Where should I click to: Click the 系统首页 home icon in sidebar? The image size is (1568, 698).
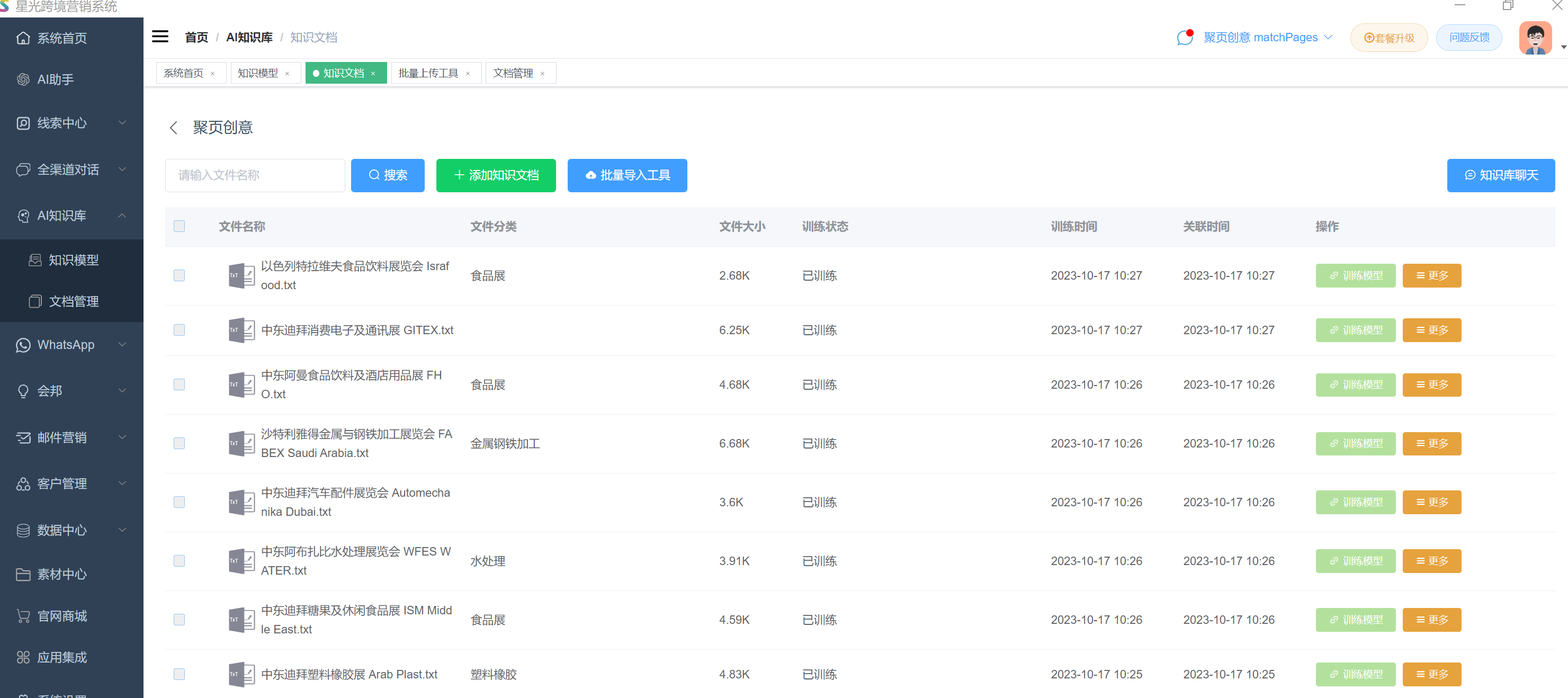pyautogui.click(x=23, y=38)
